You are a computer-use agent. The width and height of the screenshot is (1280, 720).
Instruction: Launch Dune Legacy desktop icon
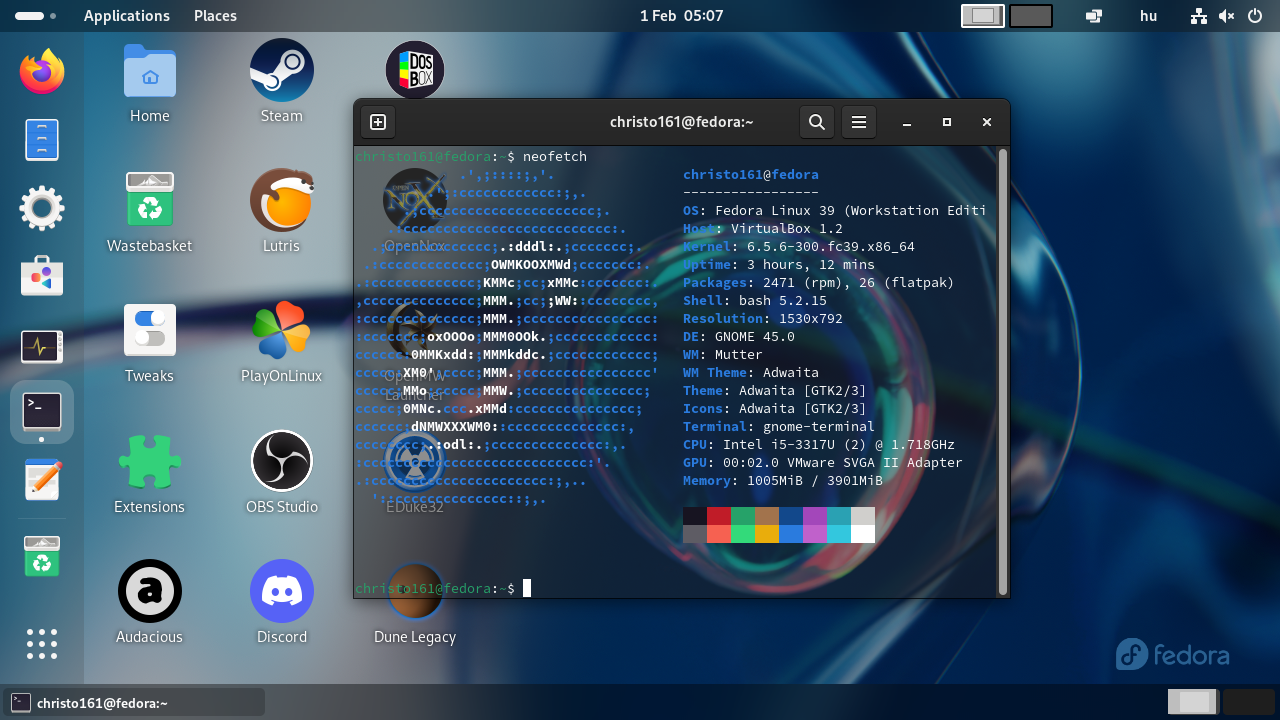click(415, 603)
